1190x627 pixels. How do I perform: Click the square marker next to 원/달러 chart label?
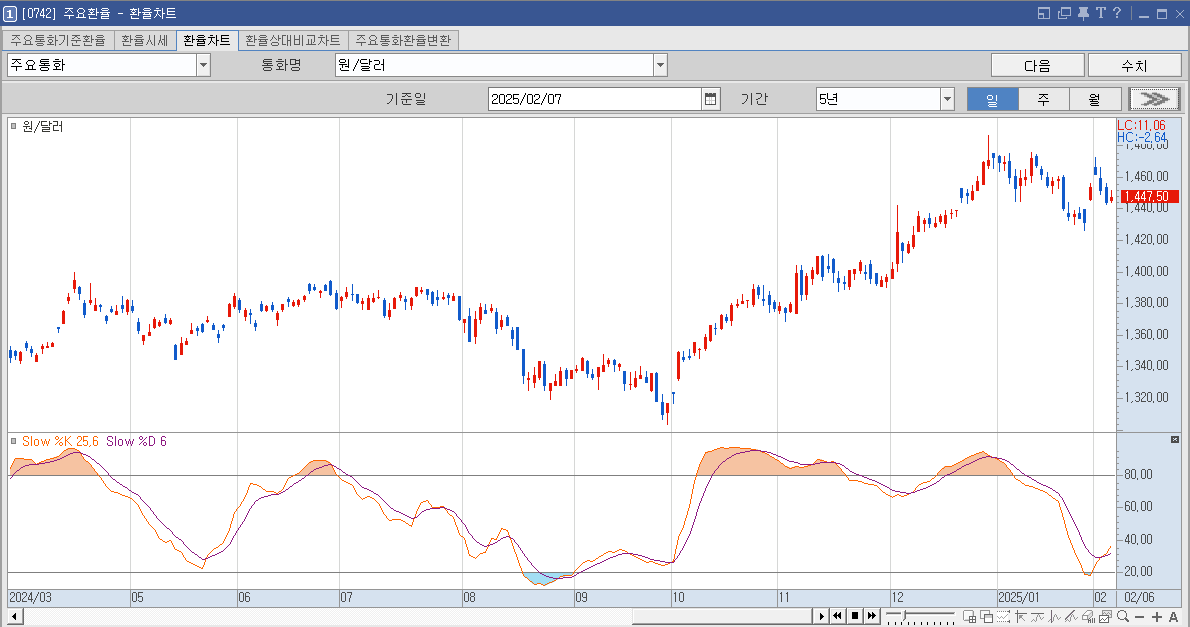tap(14, 126)
